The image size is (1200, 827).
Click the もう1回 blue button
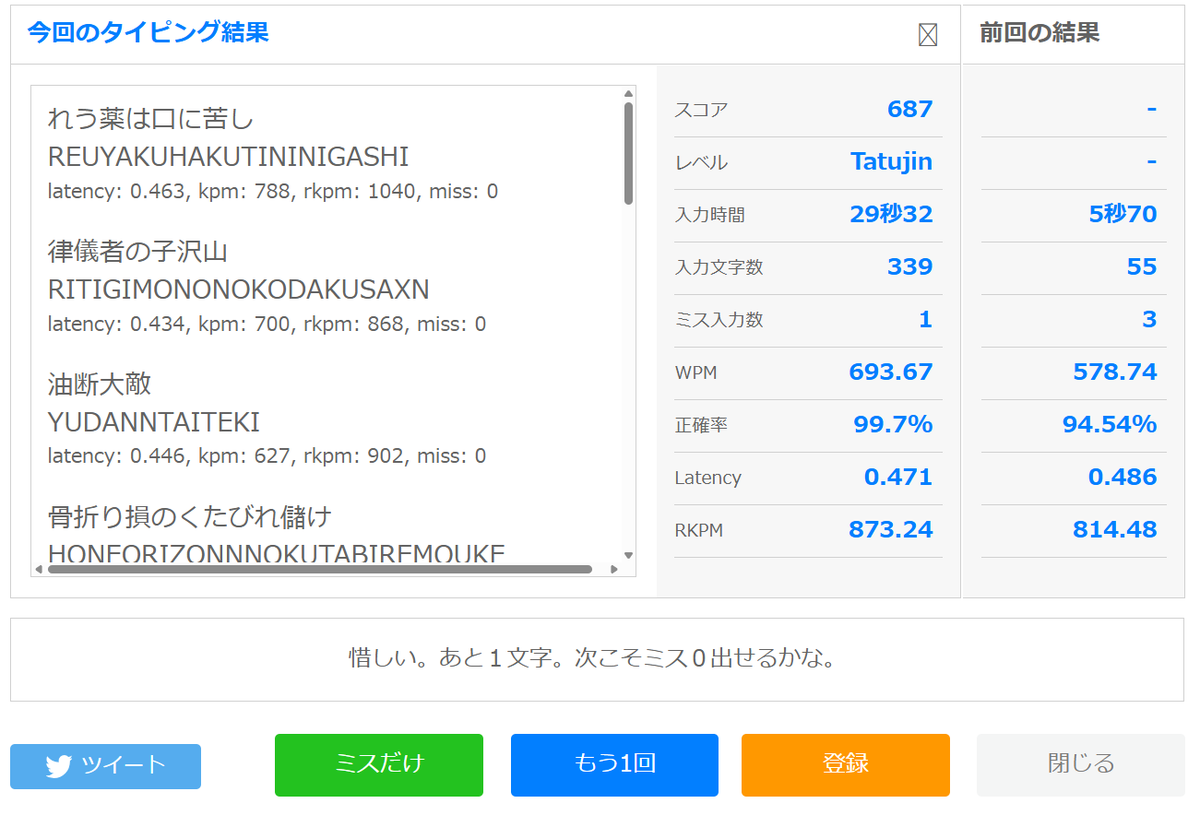click(615, 765)
